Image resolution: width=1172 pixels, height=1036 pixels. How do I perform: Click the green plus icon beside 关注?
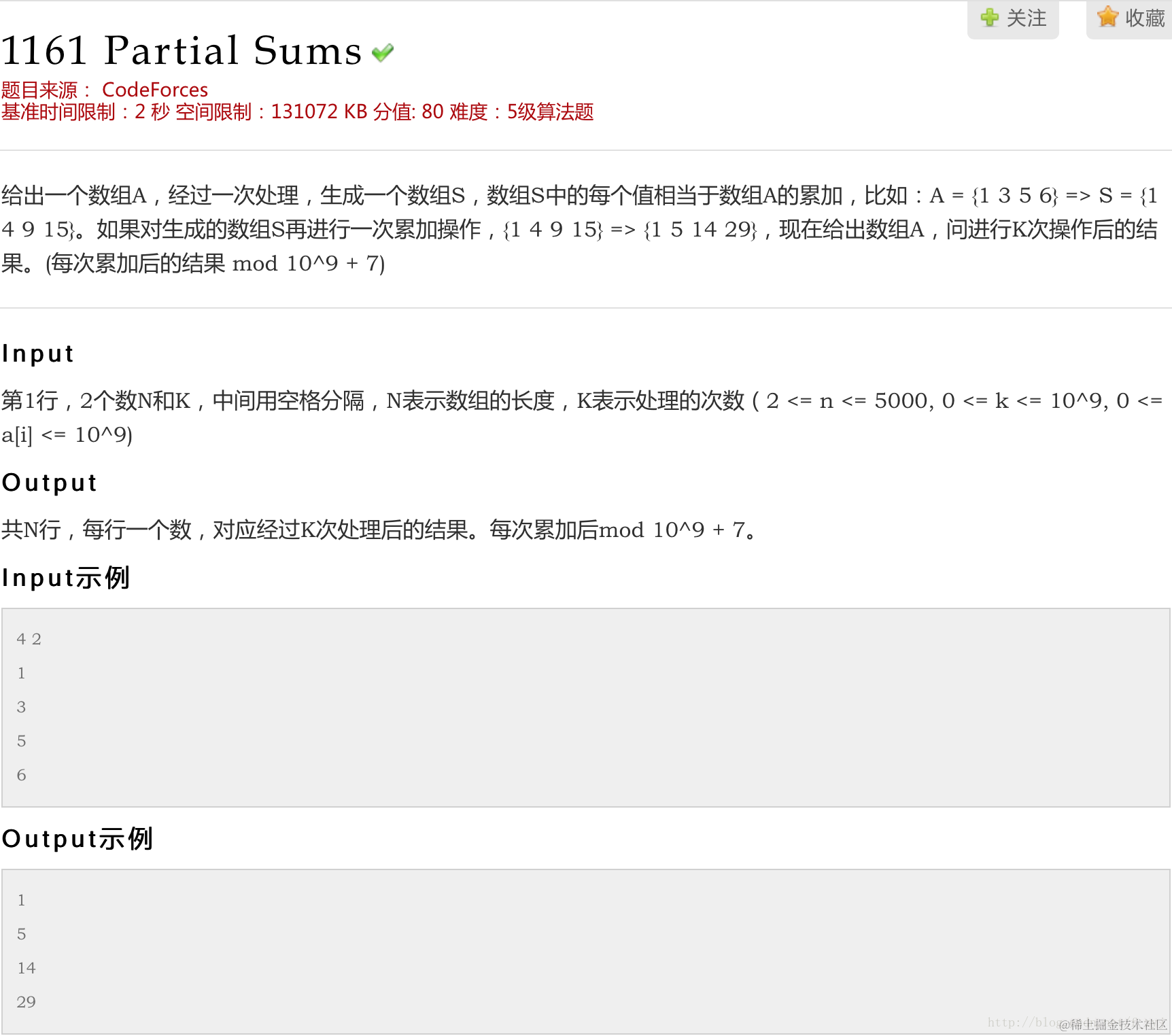pos(990,18)
